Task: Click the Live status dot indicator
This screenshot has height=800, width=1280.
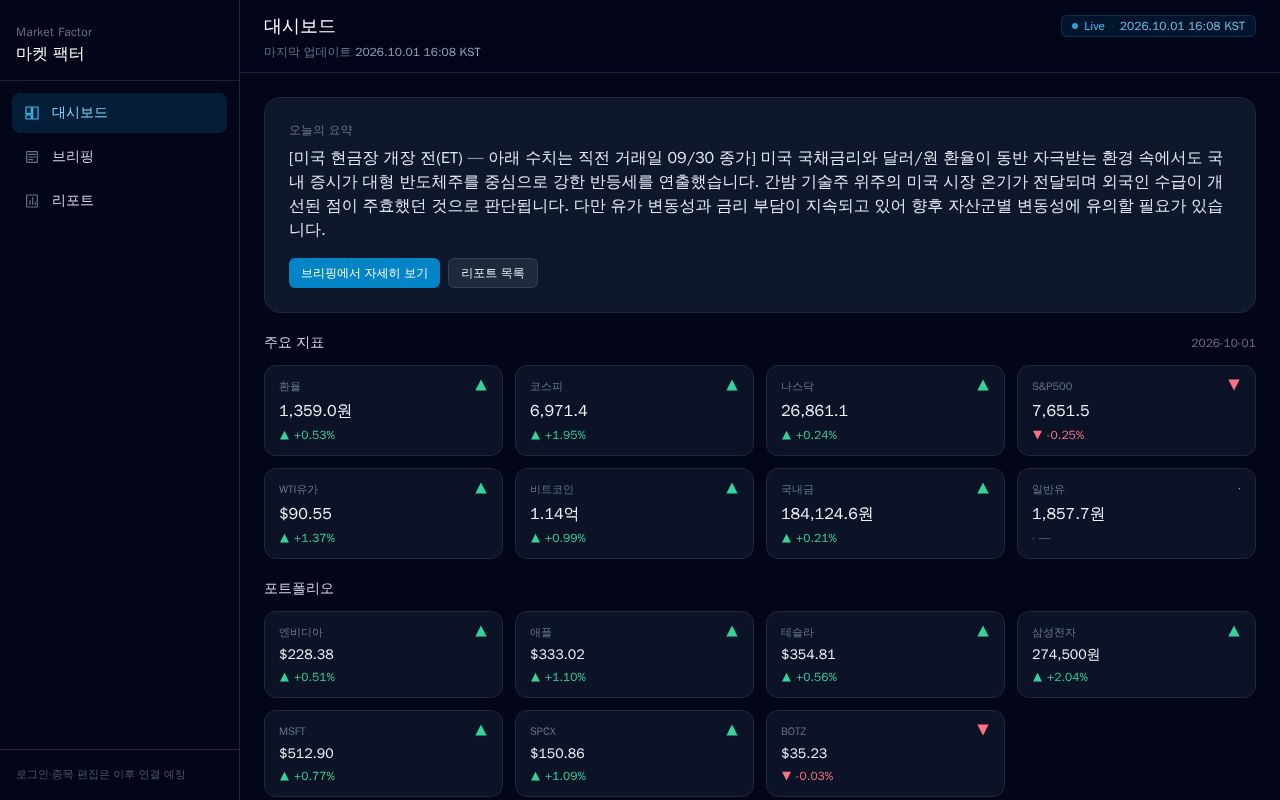Action: (1075, 26)
